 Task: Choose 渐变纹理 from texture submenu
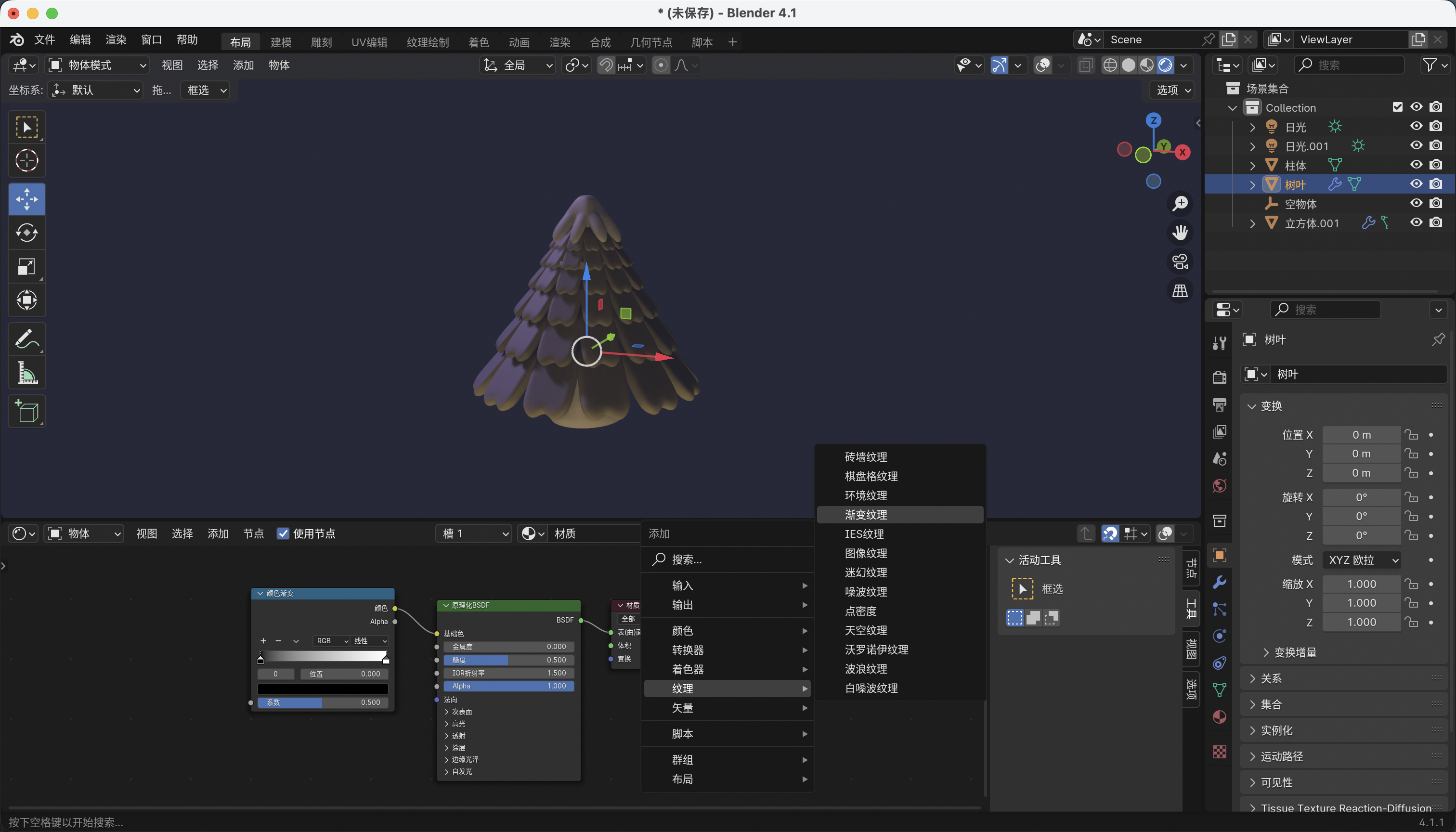(x=866, y=515)
